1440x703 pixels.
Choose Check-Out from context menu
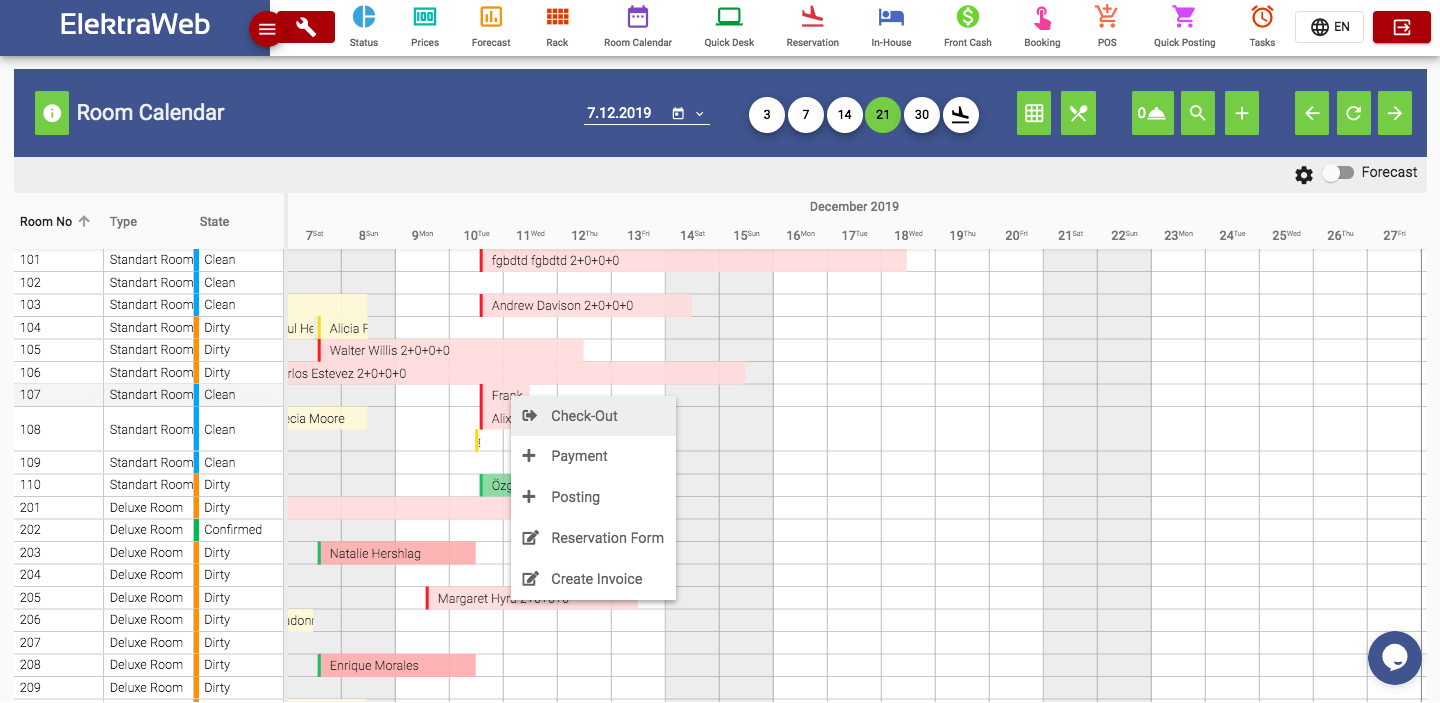tap(593, 416)
